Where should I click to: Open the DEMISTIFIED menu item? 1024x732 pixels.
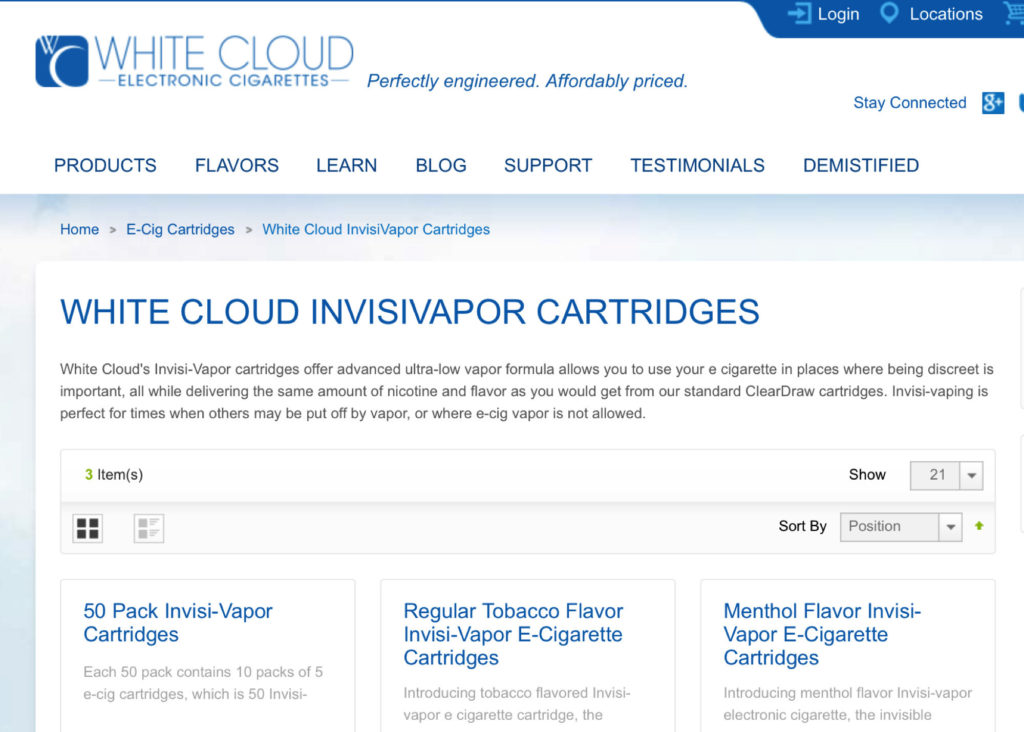pos(861,165)
